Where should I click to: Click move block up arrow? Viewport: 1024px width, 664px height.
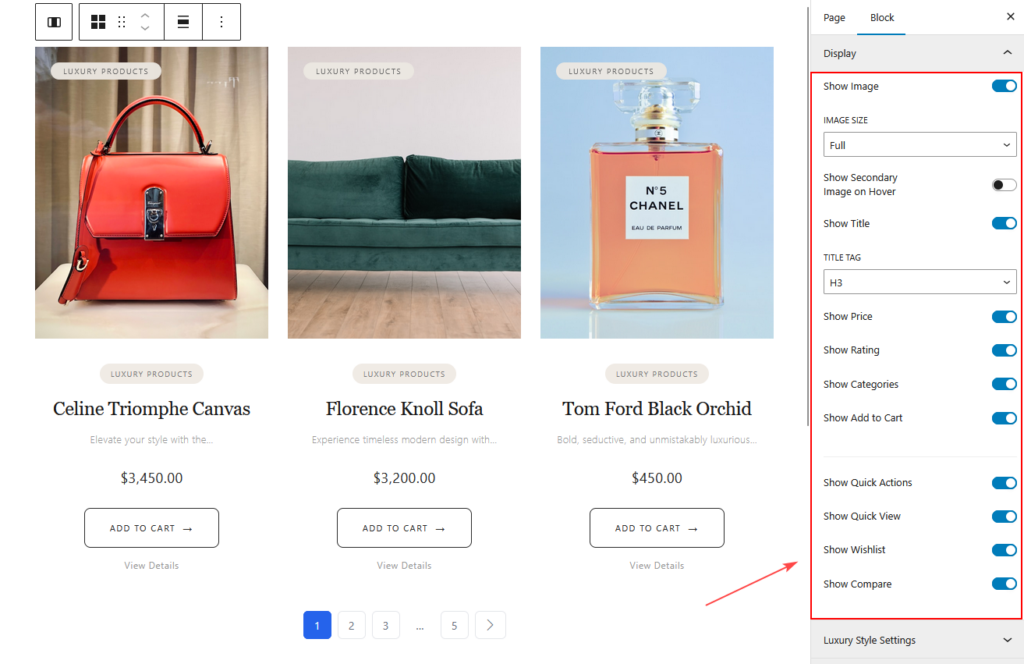(x=145, y=15)
